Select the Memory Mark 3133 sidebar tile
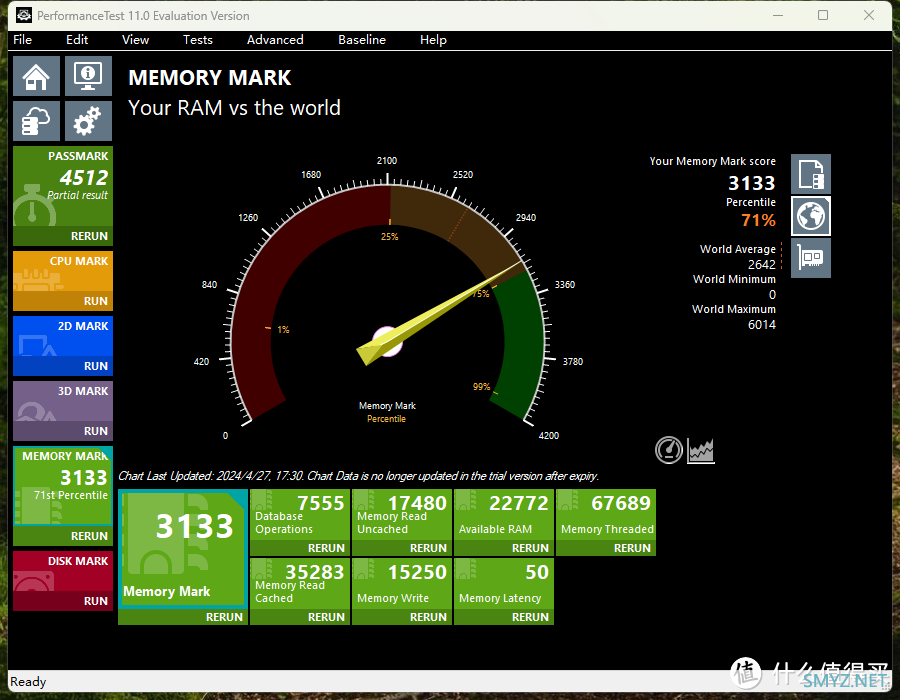Viewport: 900px width, 700px height. [63, 486]
